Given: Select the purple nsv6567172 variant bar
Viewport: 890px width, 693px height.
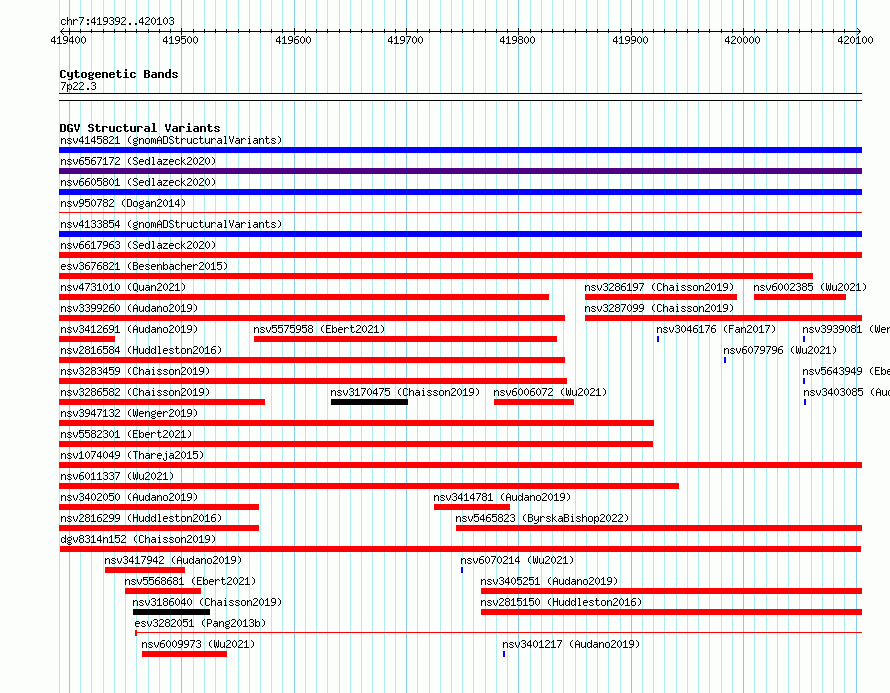Looking at the screenshot, I should click(460, 171).
